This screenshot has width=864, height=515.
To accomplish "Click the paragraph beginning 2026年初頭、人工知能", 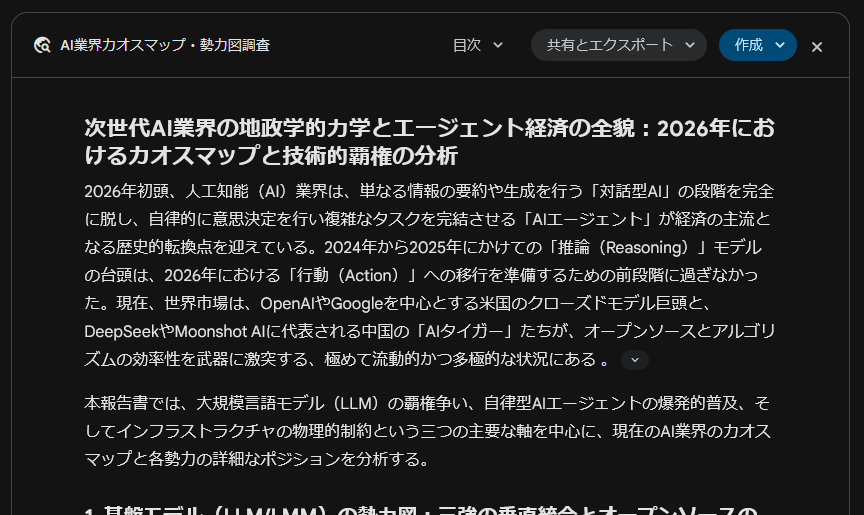I will [430, 275].
